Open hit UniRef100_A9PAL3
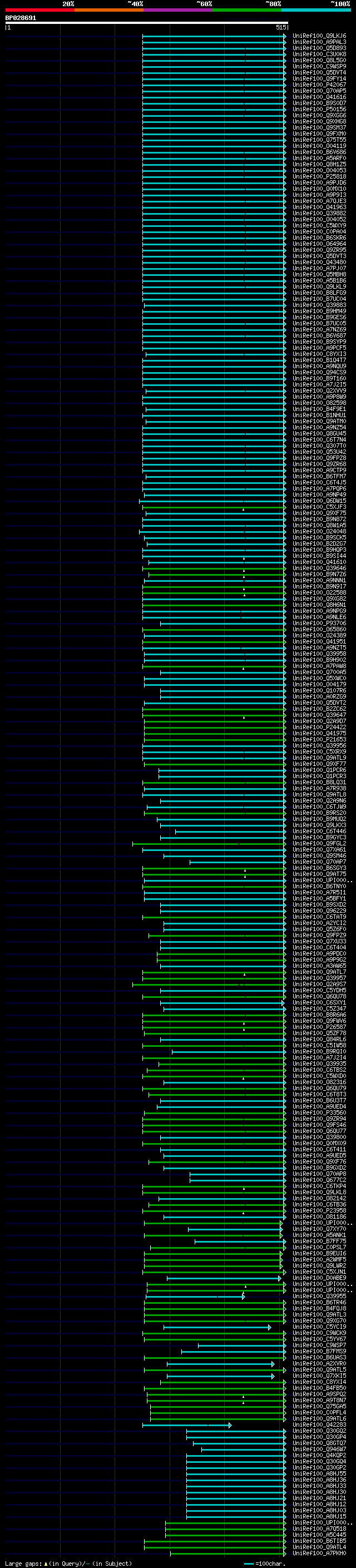356x1568 pixels. [319, 42]
